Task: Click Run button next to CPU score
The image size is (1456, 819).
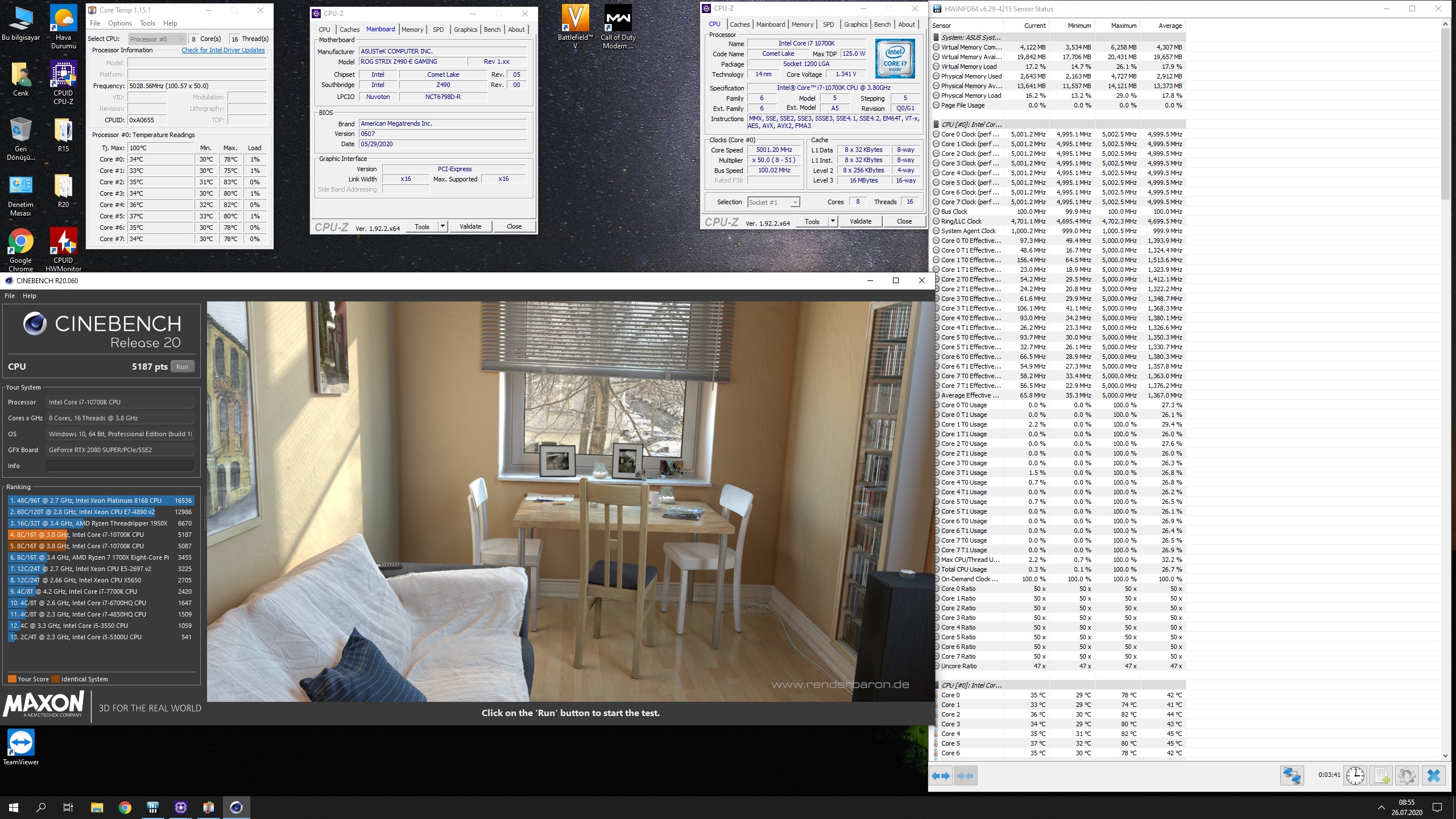Action: (182, 367)
